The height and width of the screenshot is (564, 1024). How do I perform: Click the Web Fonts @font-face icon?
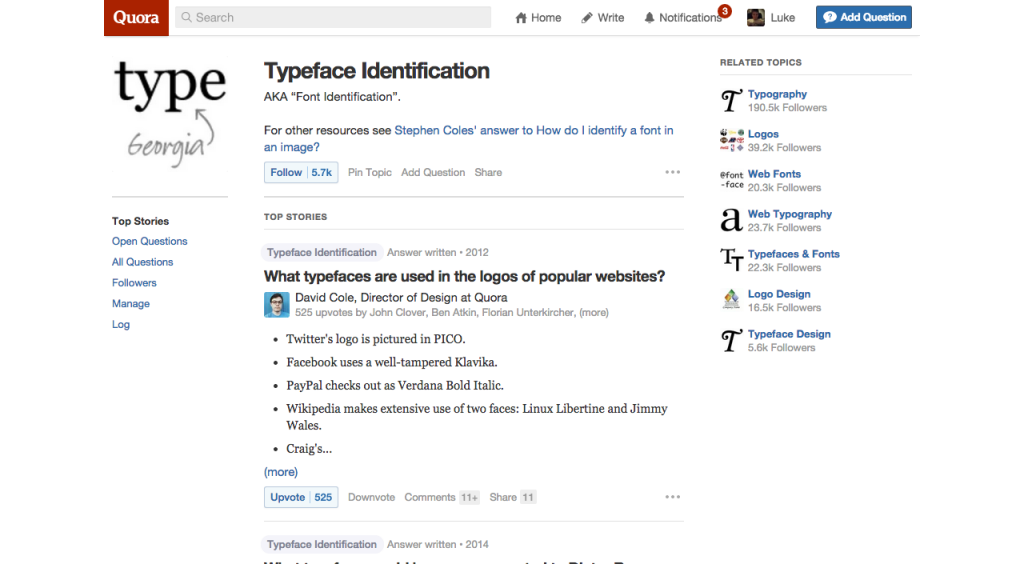pyautogui.click(x=731, y=180)
